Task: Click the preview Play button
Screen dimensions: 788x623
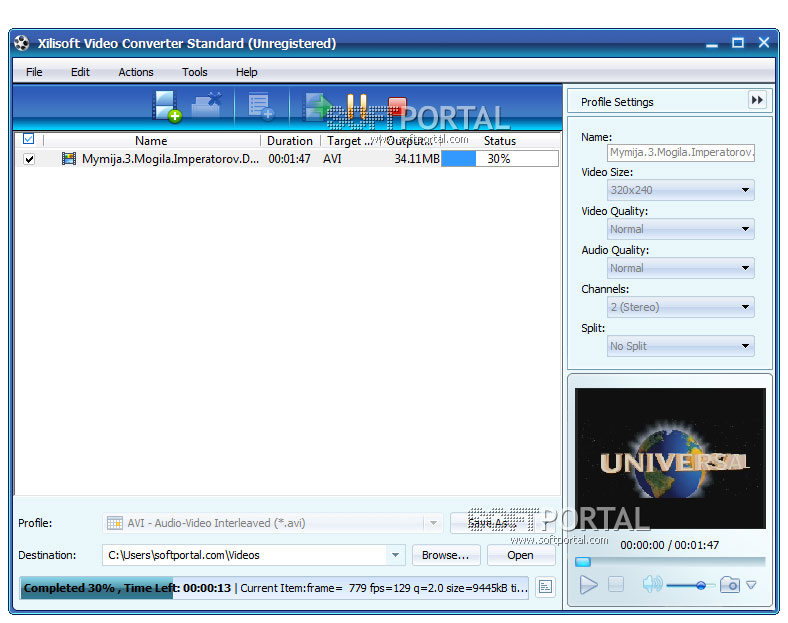Action: coord(588,585)
